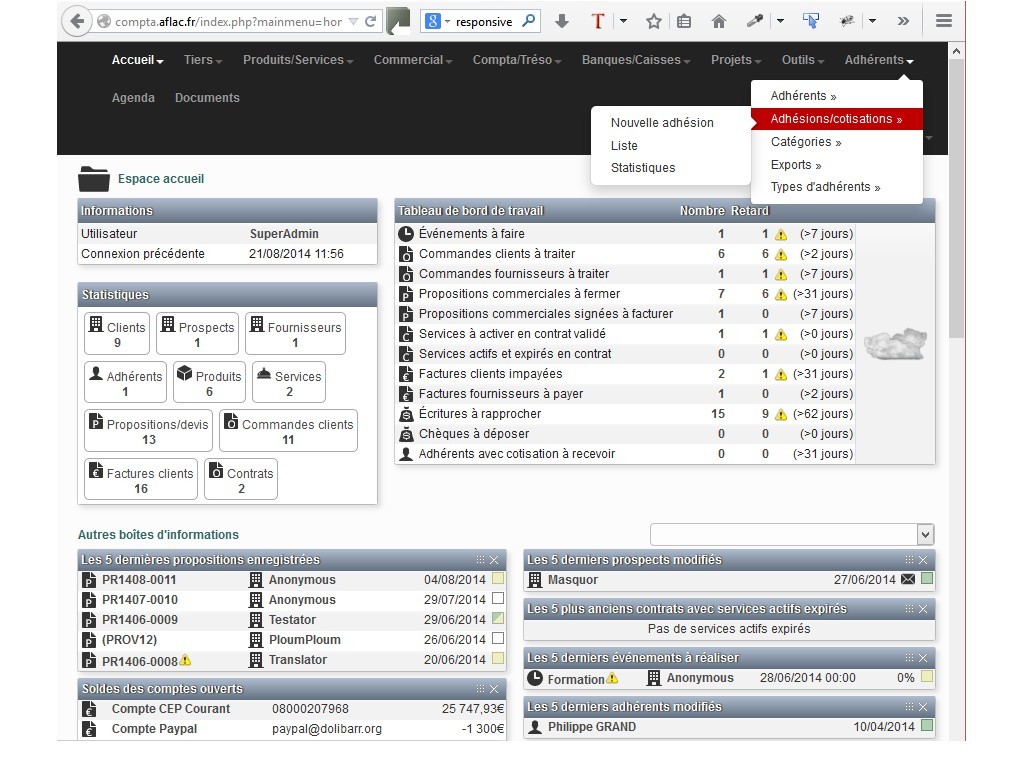1024x768 pixels.
Task: Open the Firefox hamburger menu
Action: (942, 21)
